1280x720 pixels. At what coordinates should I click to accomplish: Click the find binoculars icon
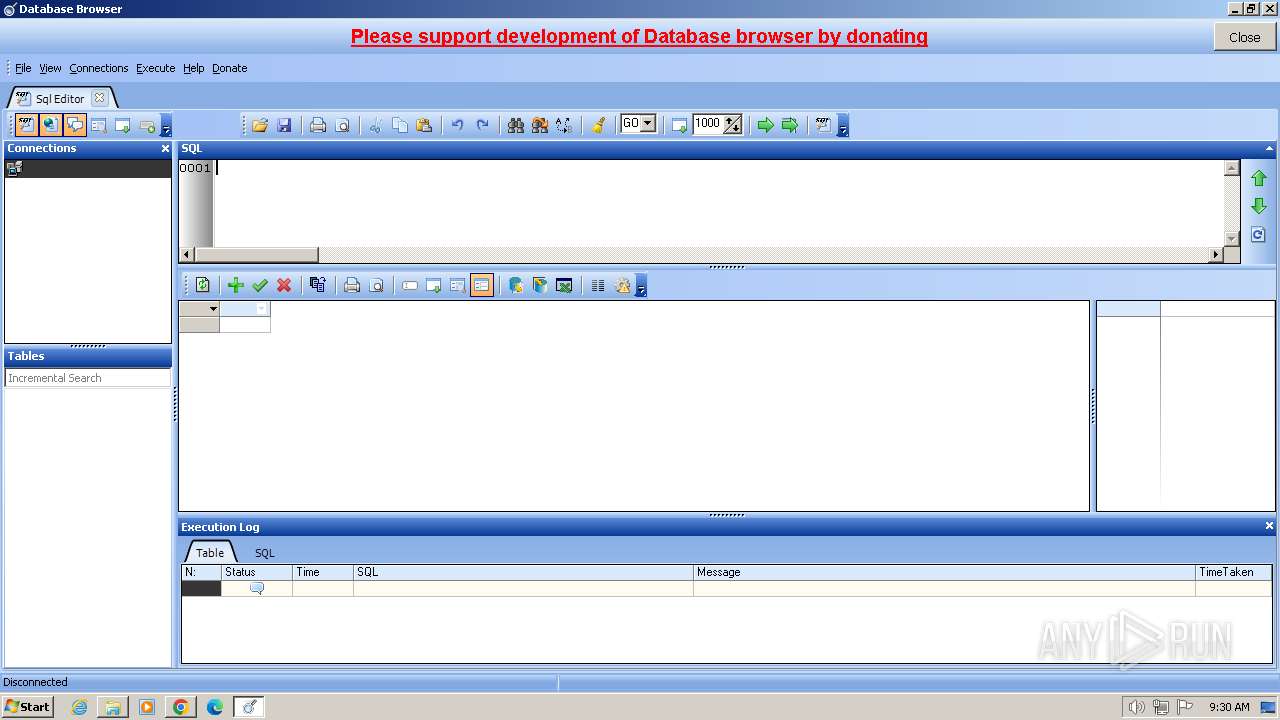[516, 125]
